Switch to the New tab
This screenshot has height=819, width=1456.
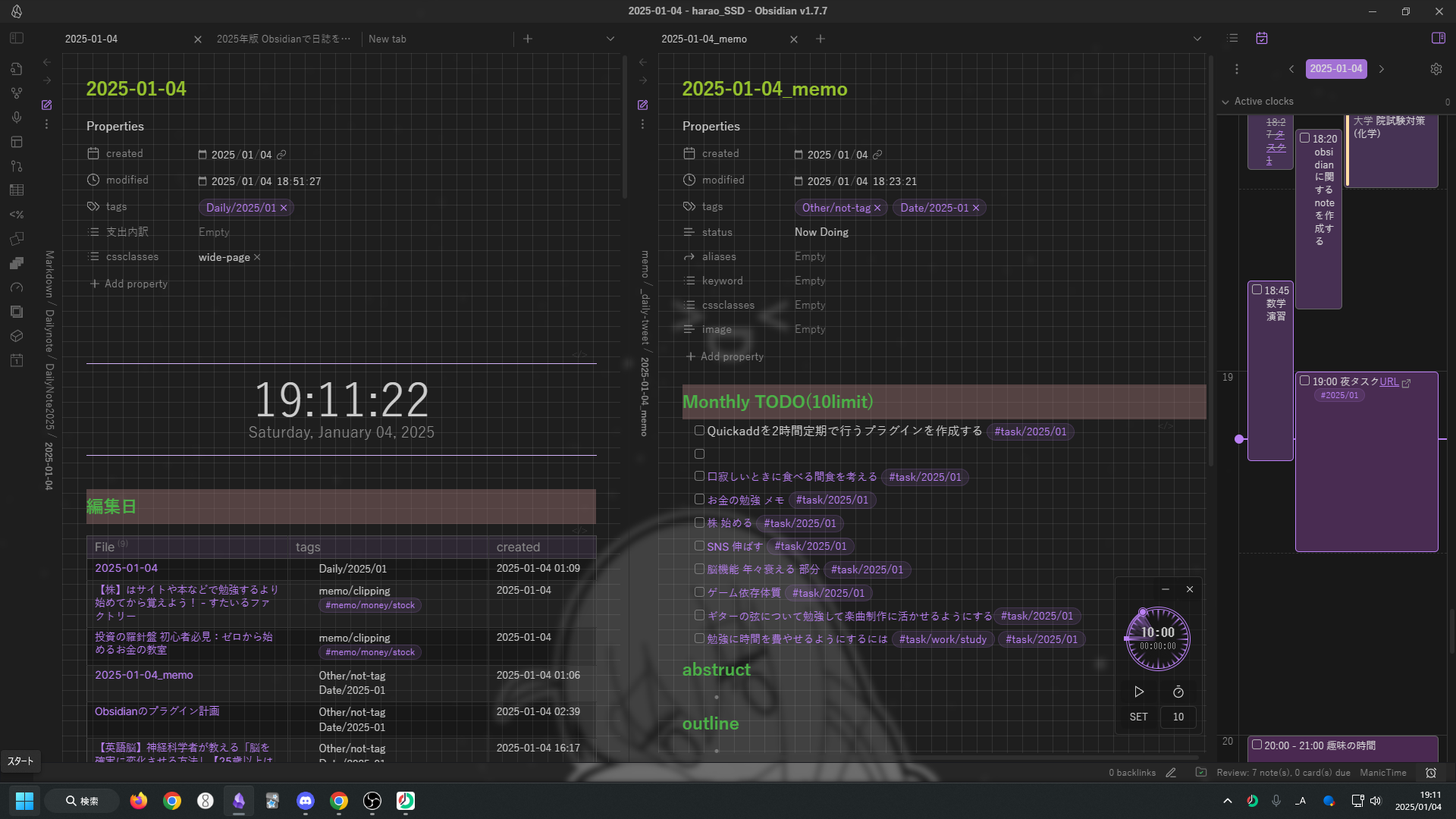[x=387, y=39]
